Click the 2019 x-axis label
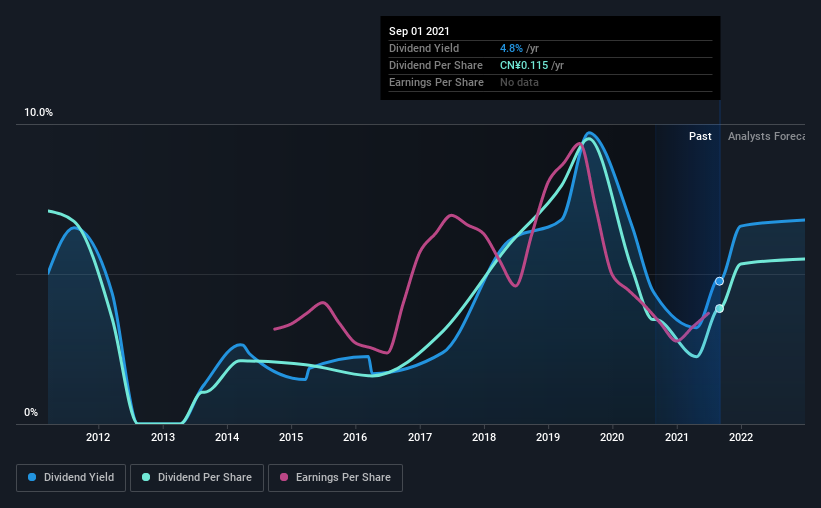This screenshot has width=821, height=508. 548,437
